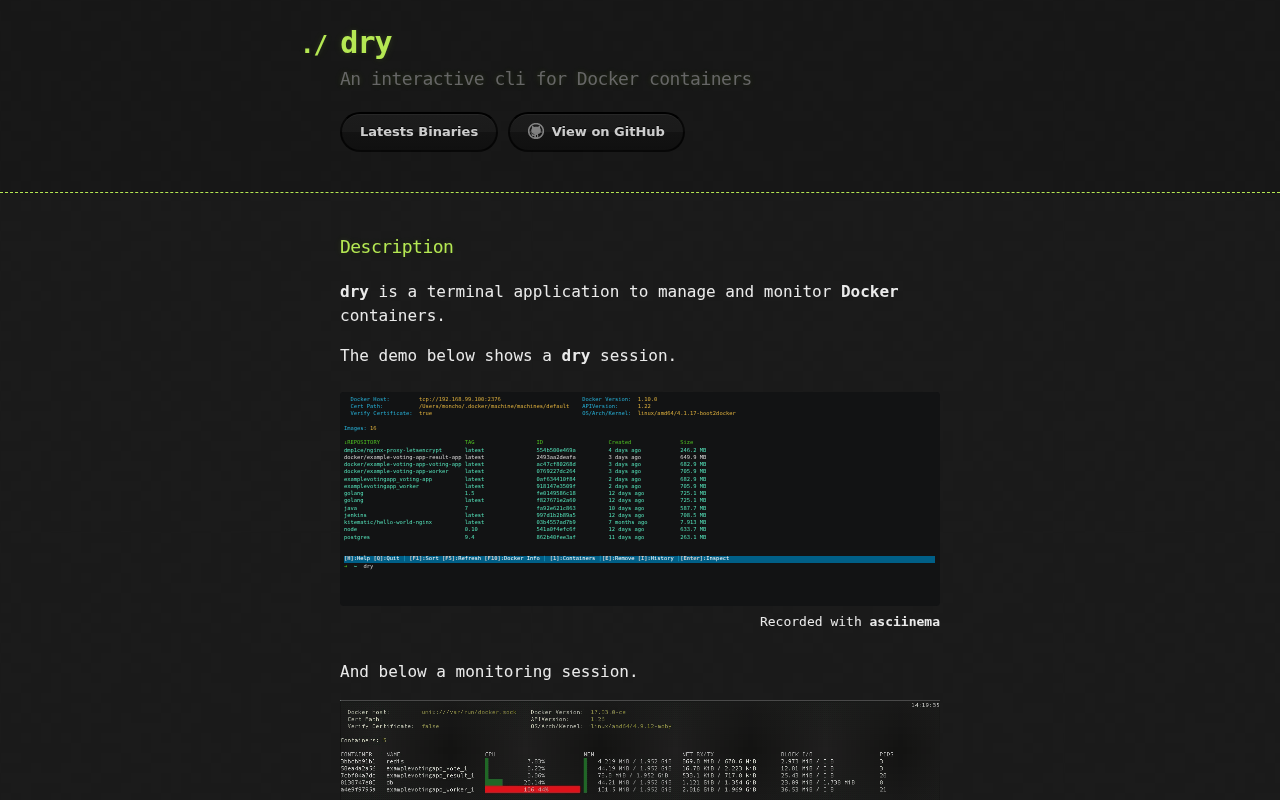This screenshot has width=1280, height=800.
Task: Click the View on GitHub button
Action: pos(596,131)
